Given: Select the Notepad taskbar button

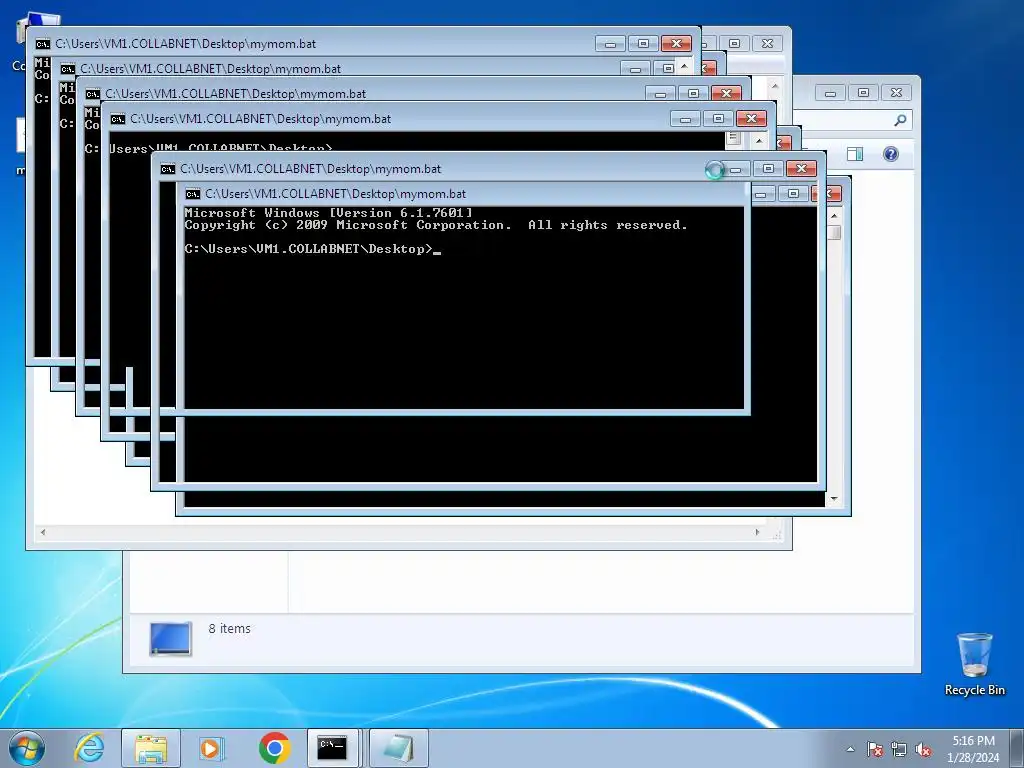Looking at the screenshot, I should point(398,748).
